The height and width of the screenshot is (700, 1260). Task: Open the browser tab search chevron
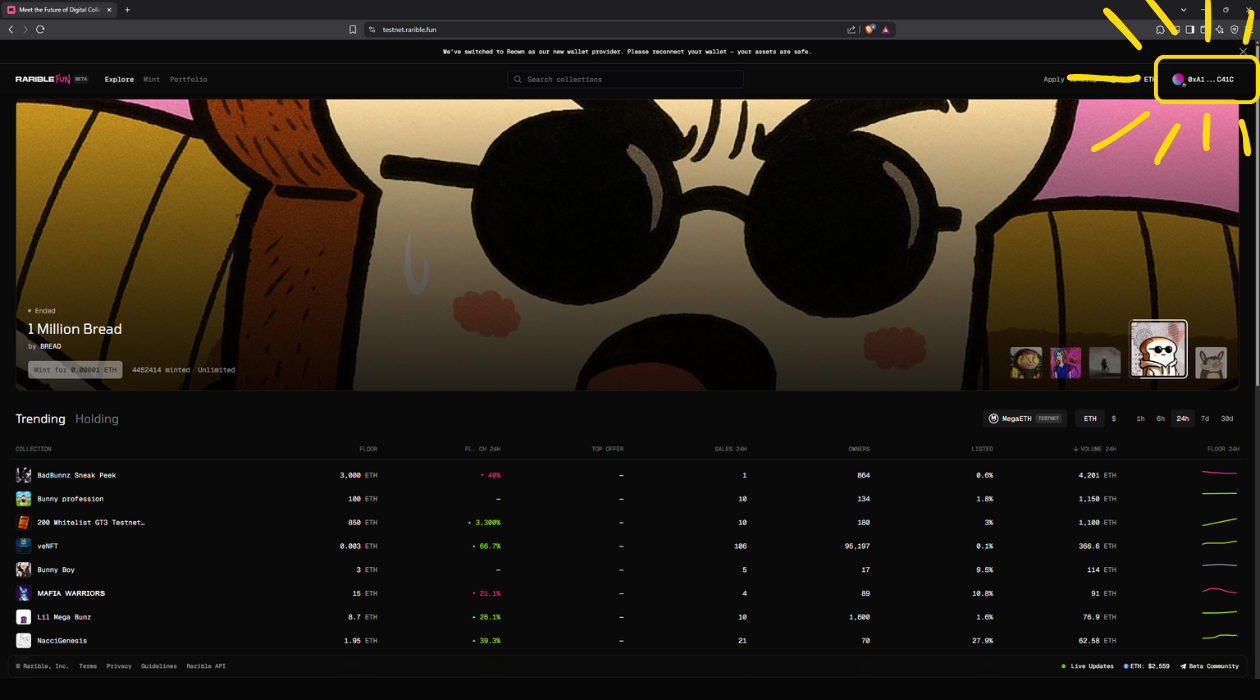(x=1182, y=10)
